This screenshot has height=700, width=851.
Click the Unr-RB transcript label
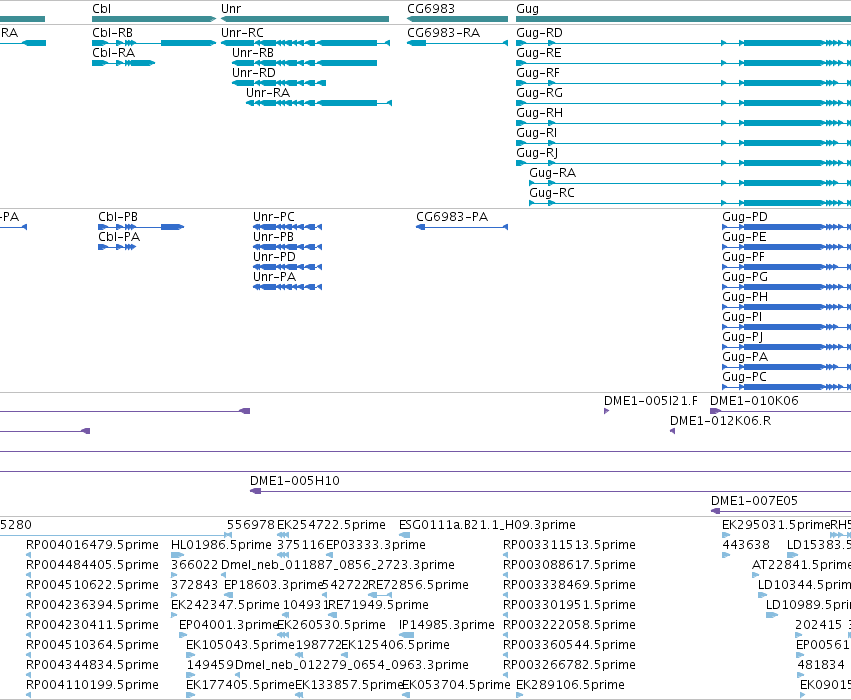point(253,53)
